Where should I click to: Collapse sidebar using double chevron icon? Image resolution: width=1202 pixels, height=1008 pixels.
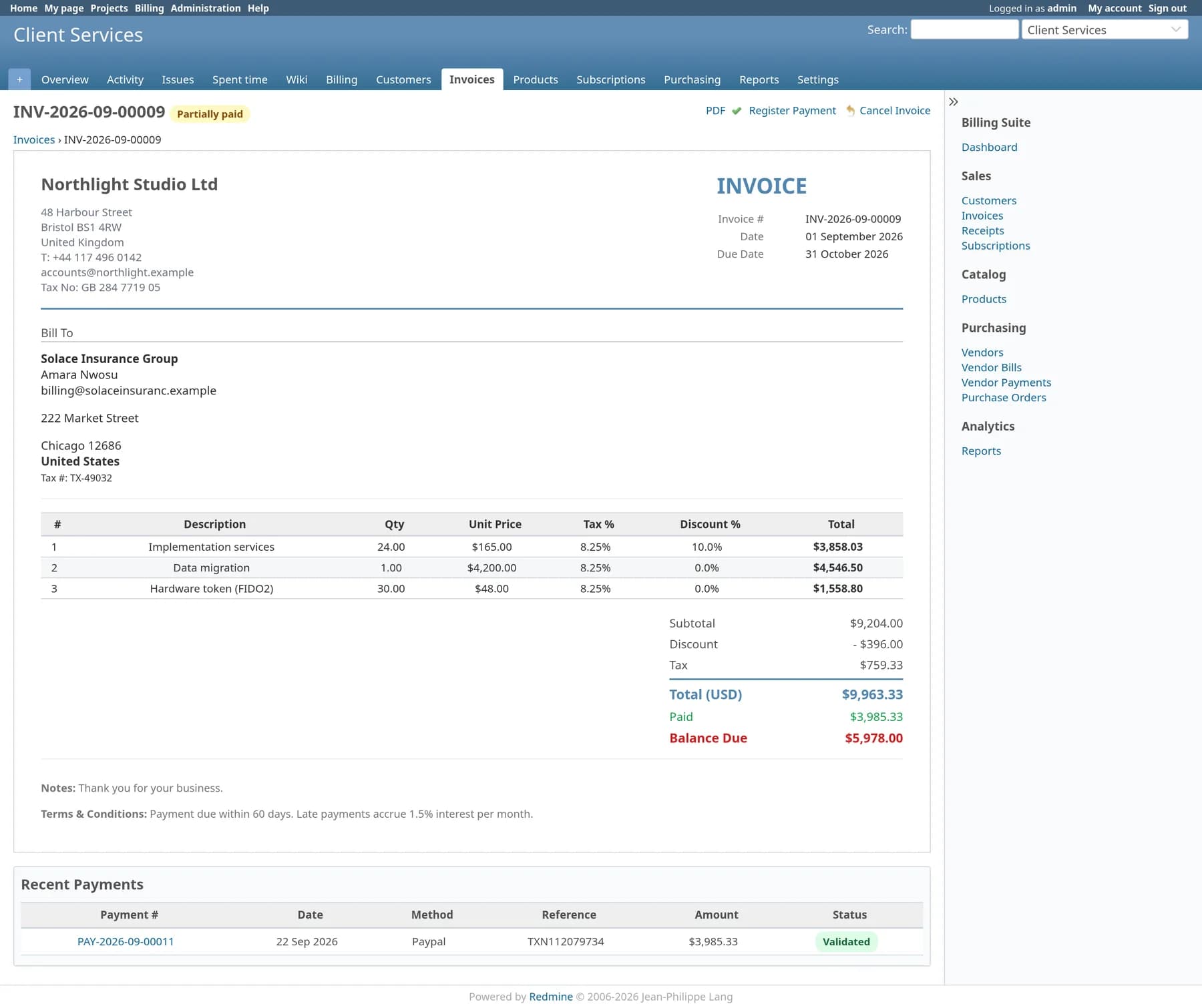tap(954, 102)
